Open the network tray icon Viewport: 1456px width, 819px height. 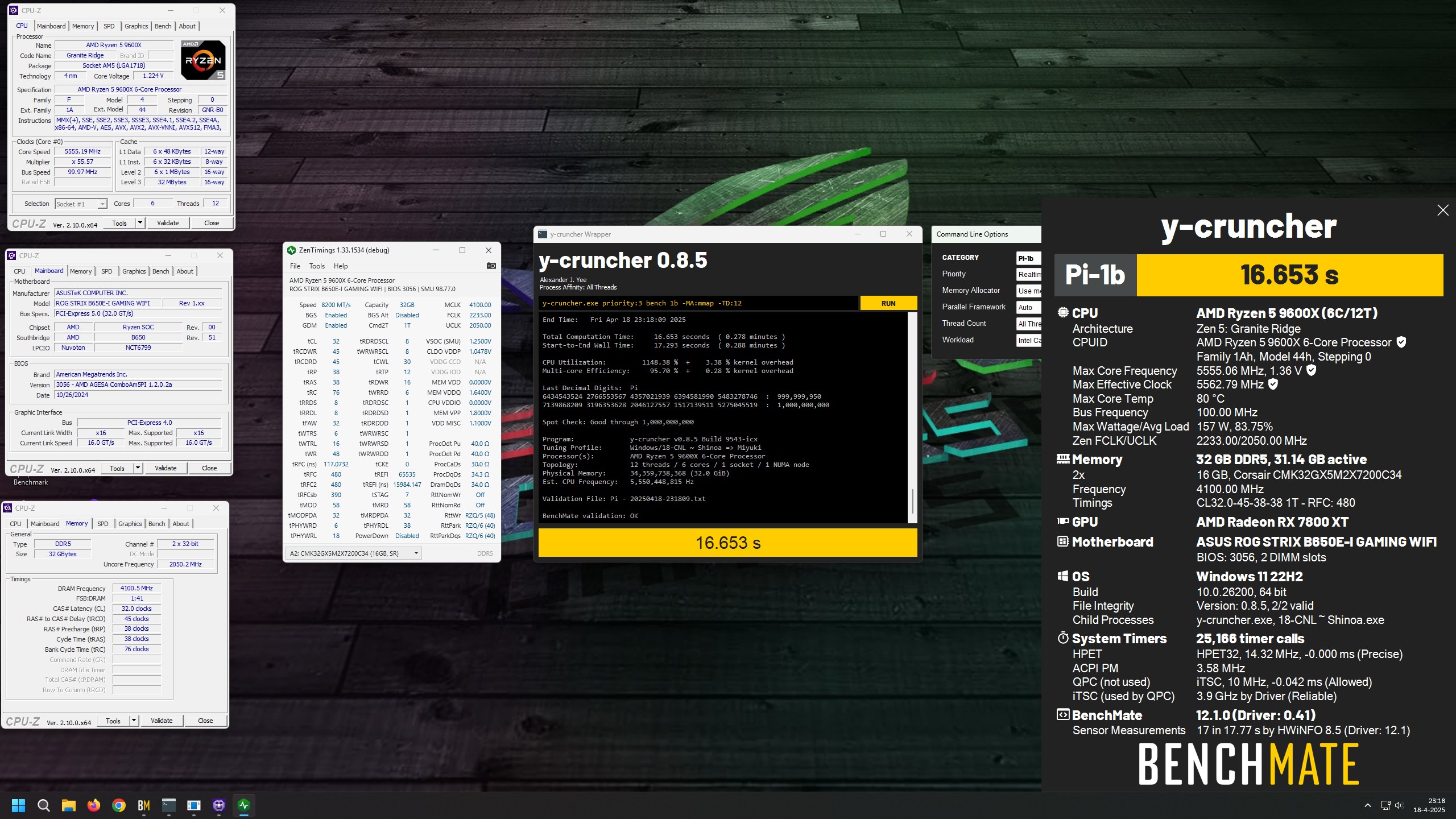point(1386,805)
